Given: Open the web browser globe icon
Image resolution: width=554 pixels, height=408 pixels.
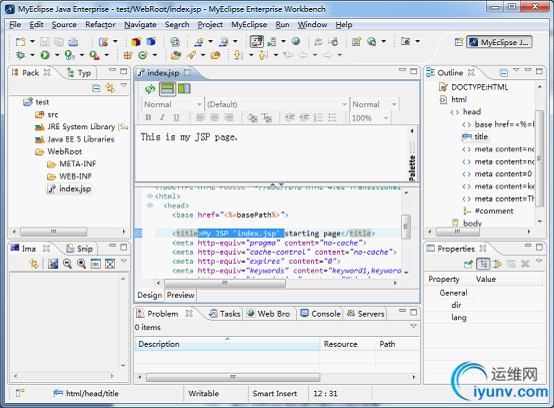Looking at the screenshot, I should pyautogui.click(x=296, y=41).
